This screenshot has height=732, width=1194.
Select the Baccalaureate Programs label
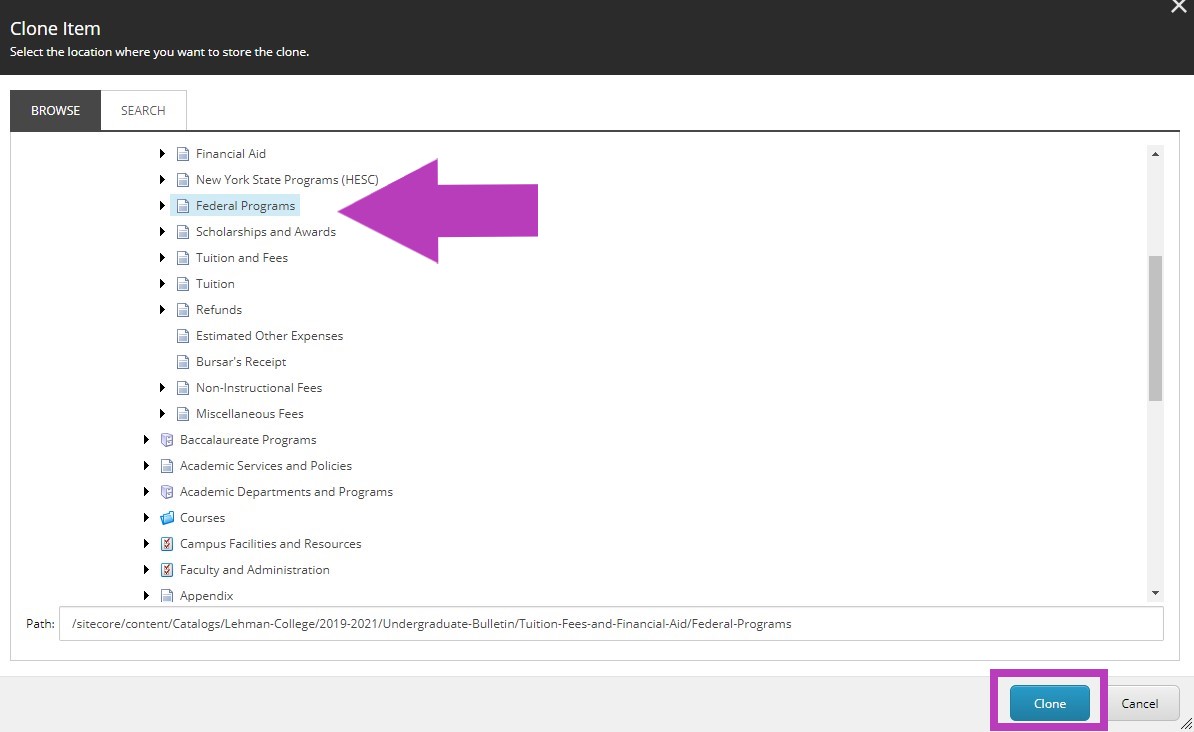(248, 440)
